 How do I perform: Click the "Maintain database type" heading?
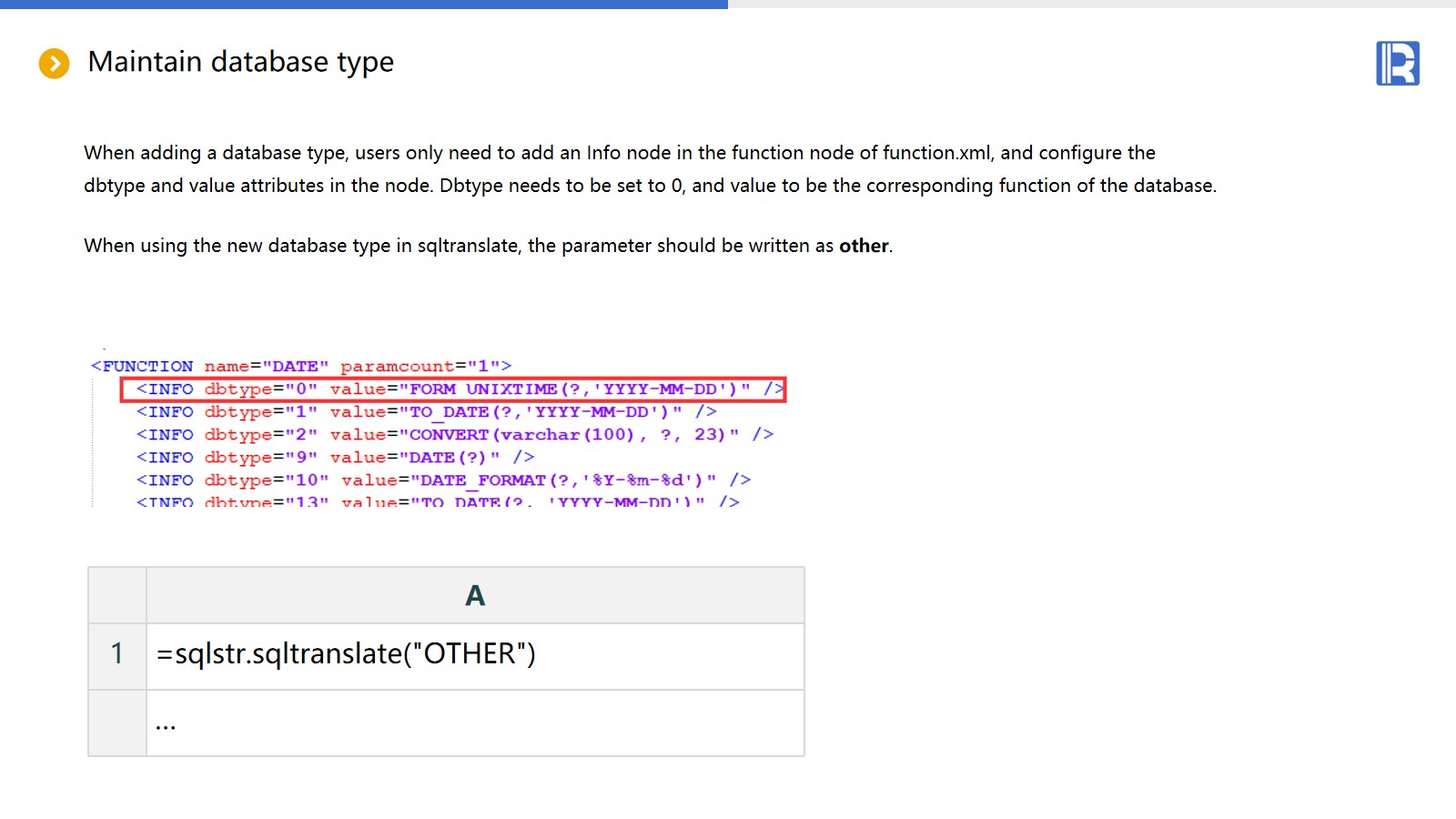click(240, 62)
